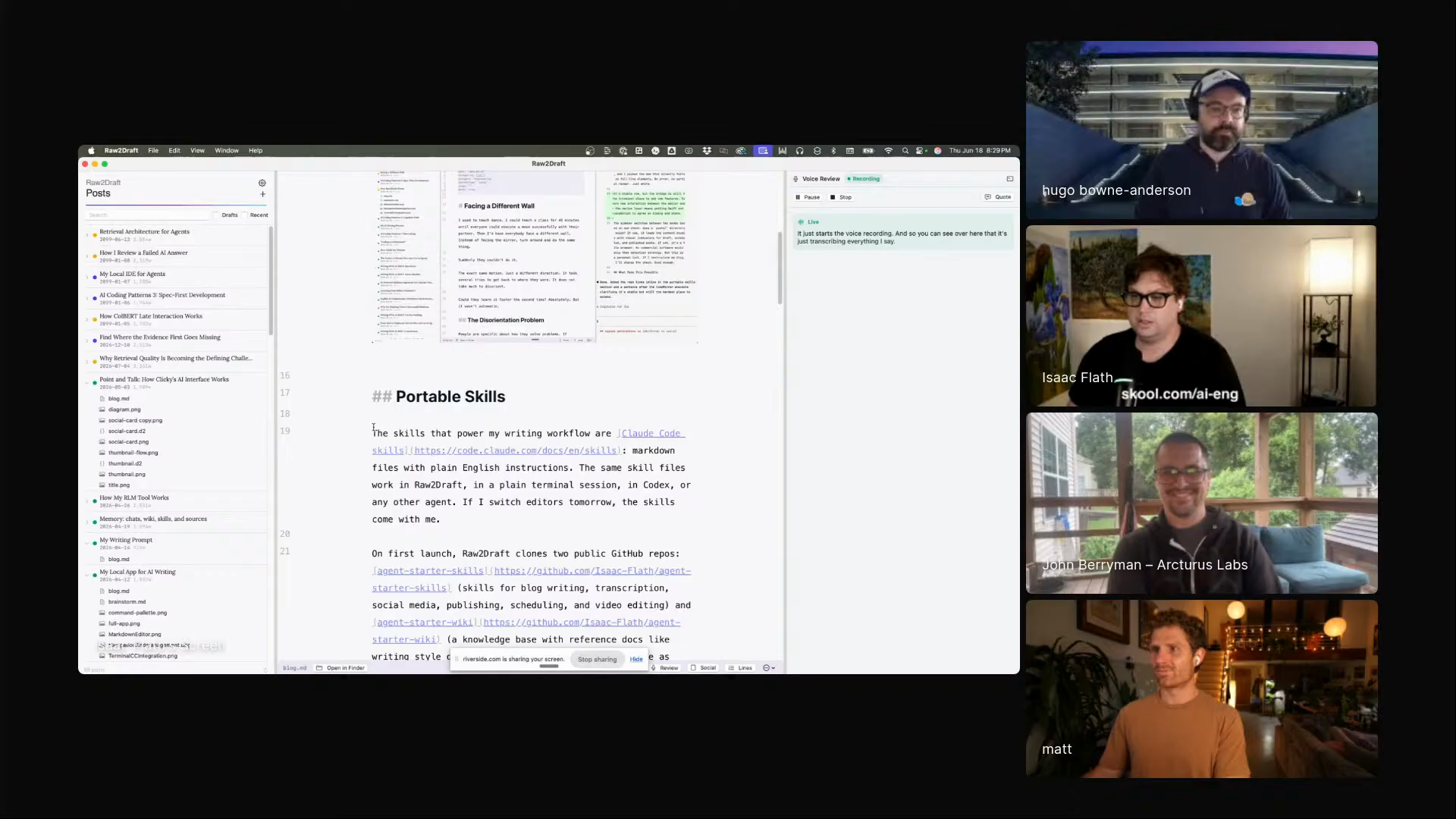Click the file icon beside brainstorm.md
Image resolution: width=1456 pixels, height=819 pixels.
pyautogui.click(x=102, y=602)
